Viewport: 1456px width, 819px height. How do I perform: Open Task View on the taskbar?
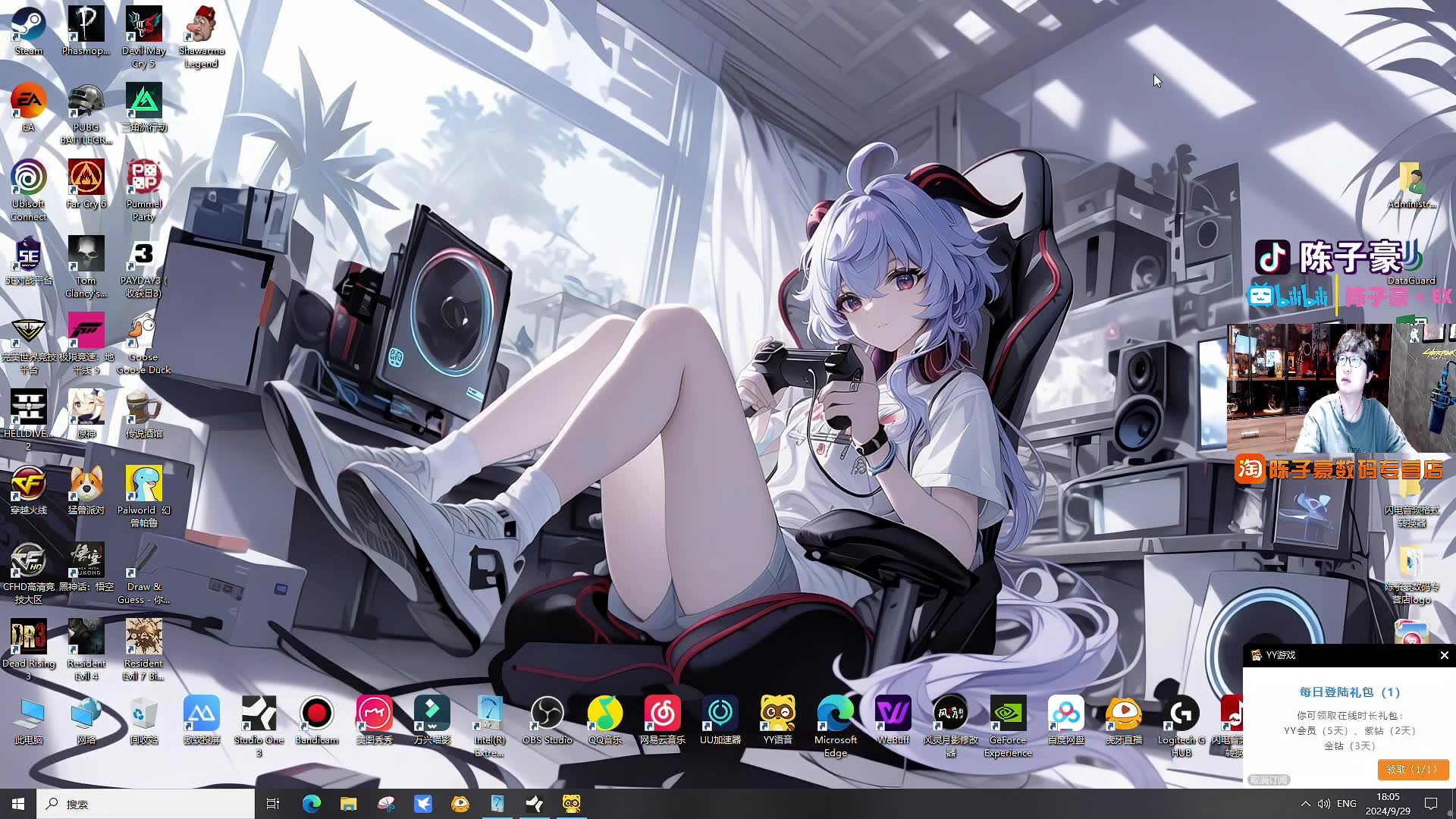(273, 804)
